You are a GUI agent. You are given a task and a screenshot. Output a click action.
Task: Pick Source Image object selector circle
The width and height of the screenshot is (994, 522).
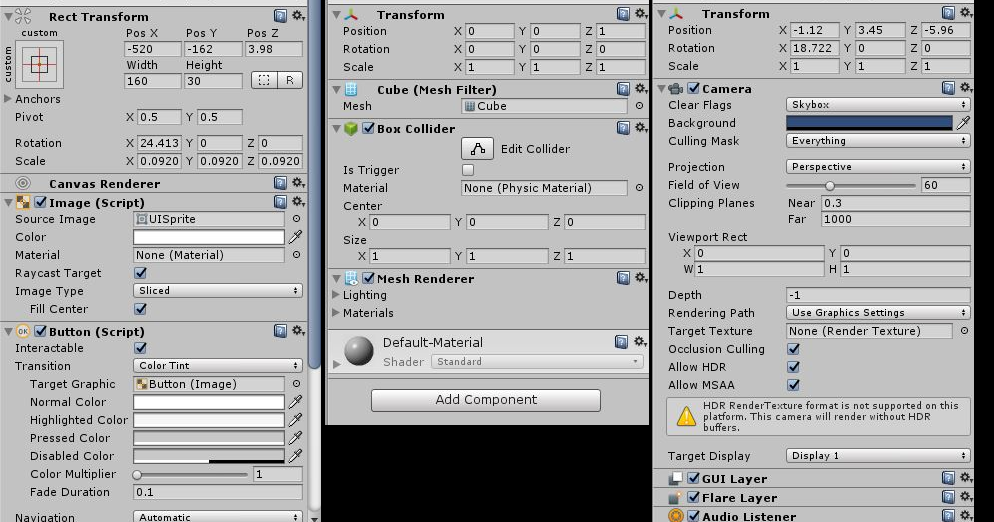296,219
